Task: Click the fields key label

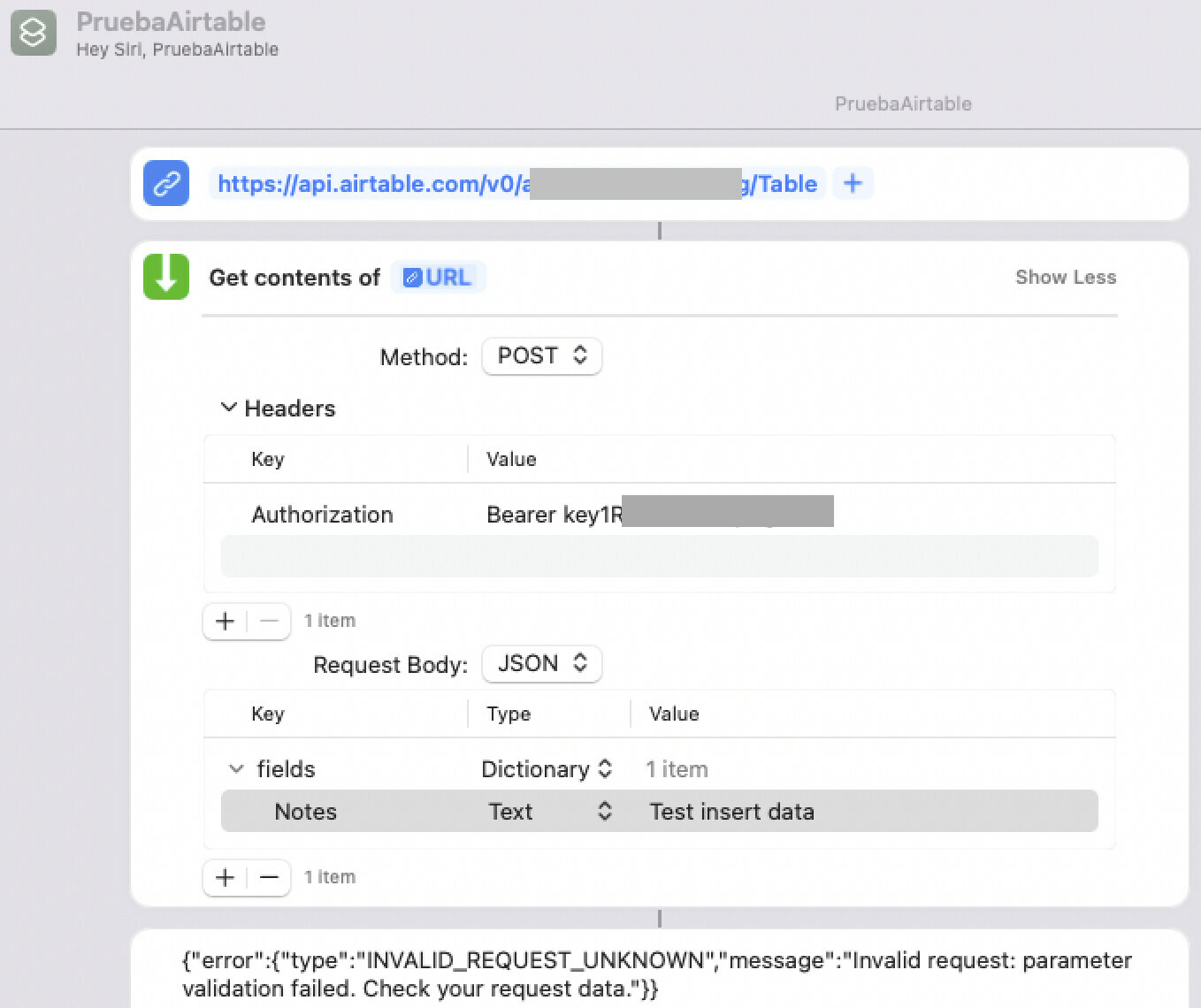Action: pyautogui.click(x=286, y=769)
